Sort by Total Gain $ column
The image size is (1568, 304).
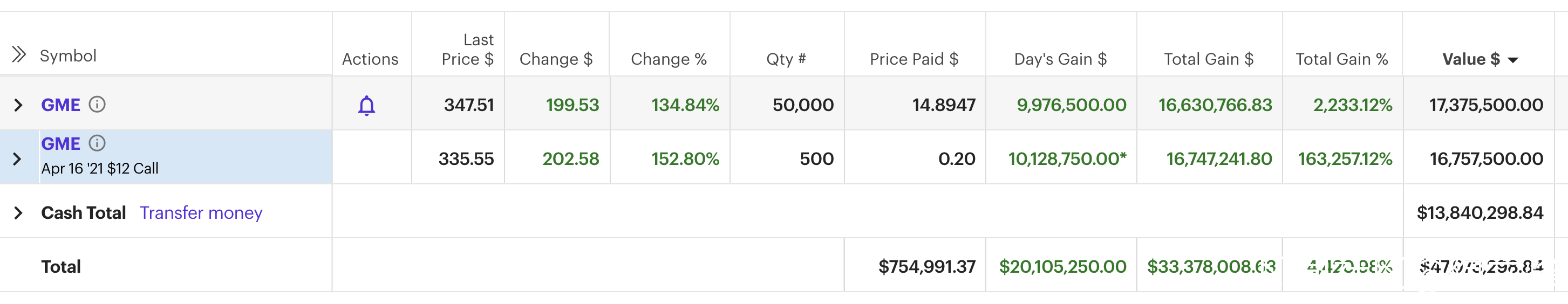pos(1208,59)
